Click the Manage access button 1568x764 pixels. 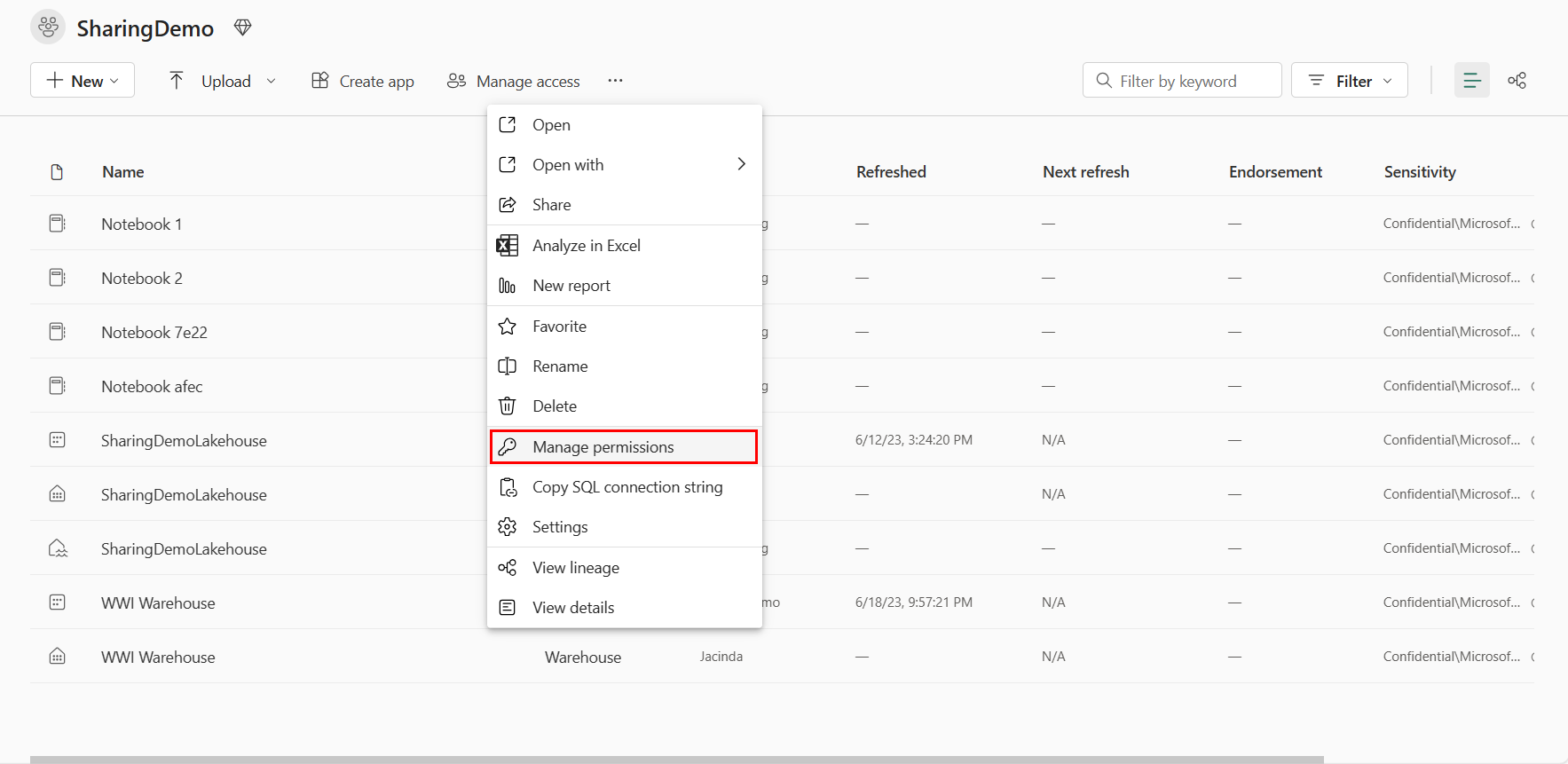[x=514, y=81]
